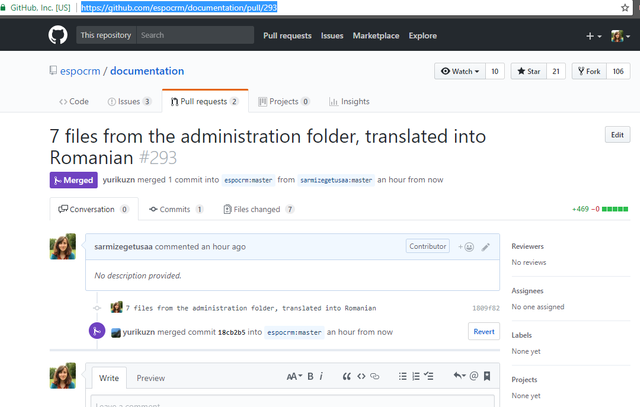Click the Contributor badge on the comment
640x407 pixels.
(x=428, y=246)
